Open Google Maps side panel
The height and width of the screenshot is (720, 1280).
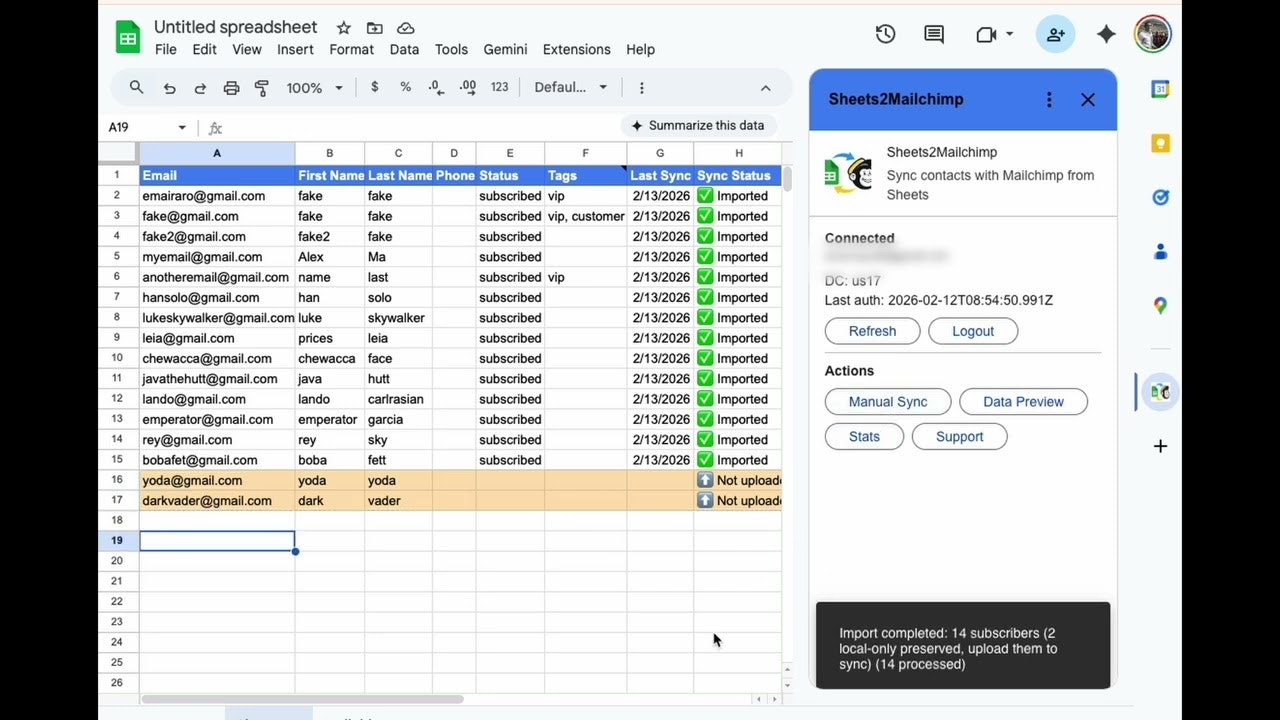1160,306
